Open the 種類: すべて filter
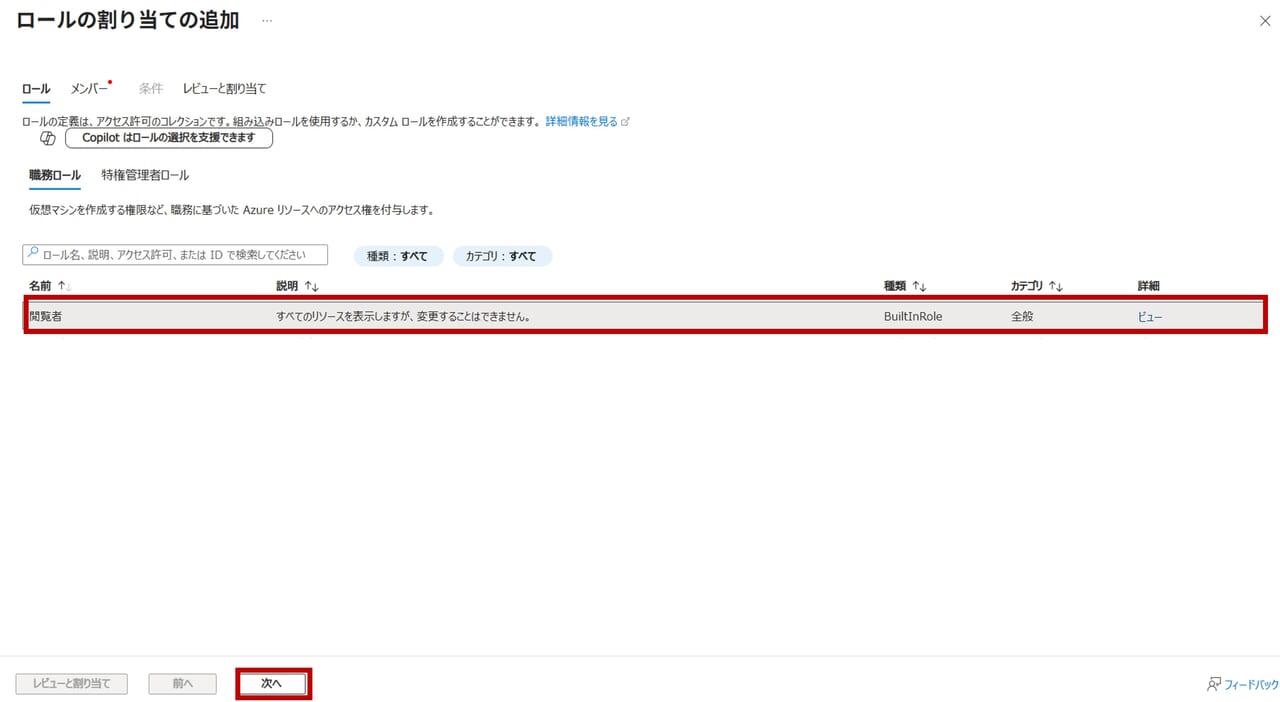Image resolution: width=1280 pixels, height=702 pixels. 397,256
